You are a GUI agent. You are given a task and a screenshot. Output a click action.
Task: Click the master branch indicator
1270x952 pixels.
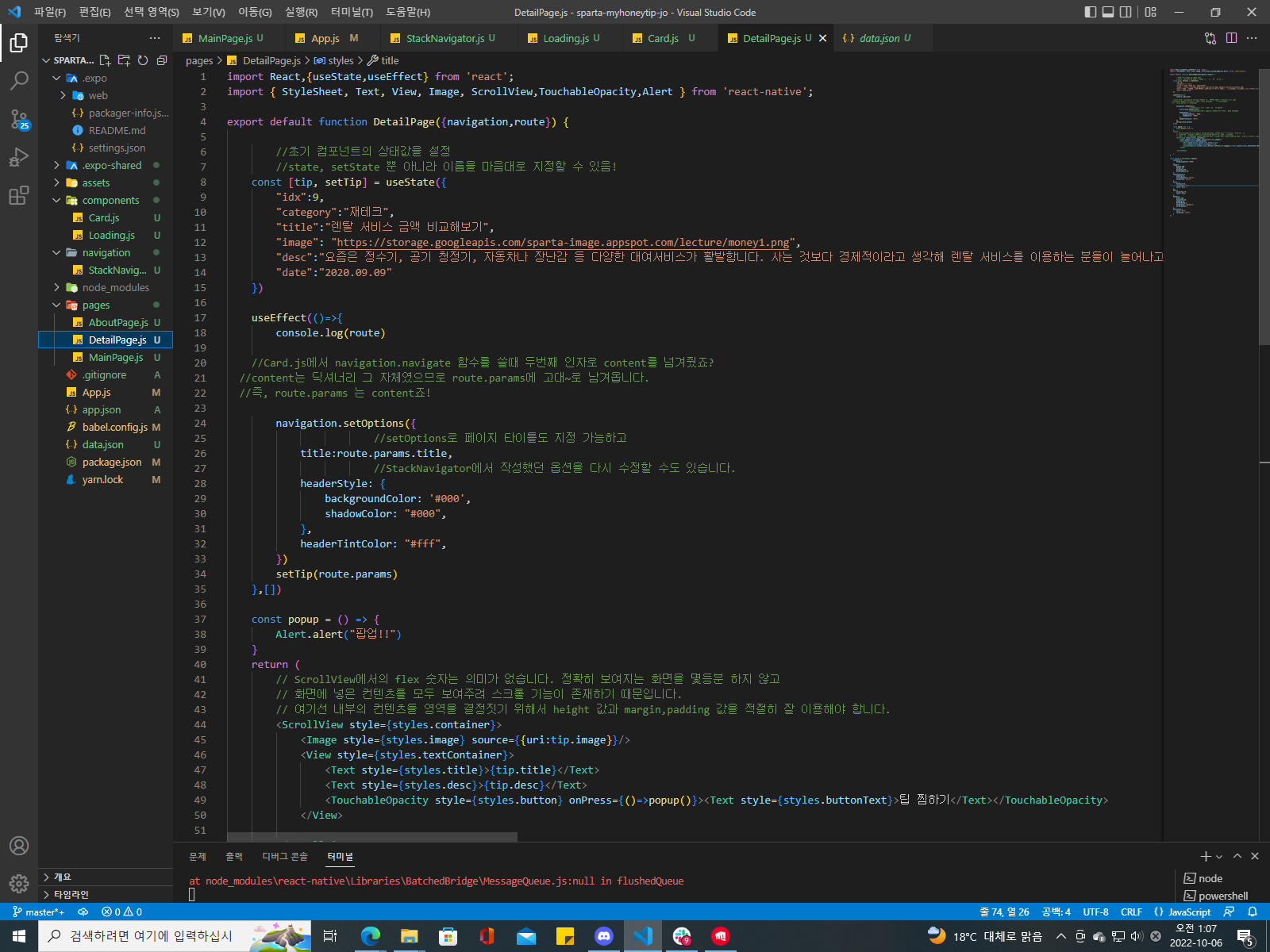(x=39, y=912)
